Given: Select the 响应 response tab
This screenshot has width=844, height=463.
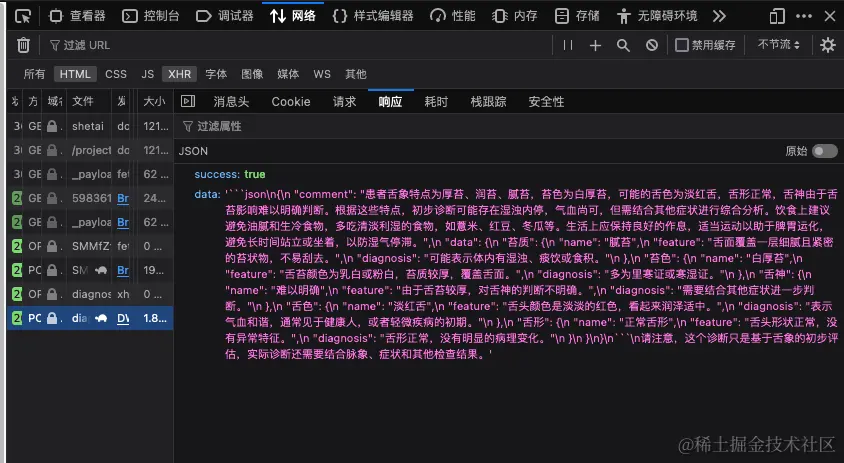Looking at the screenshot, I should point(390,102).
